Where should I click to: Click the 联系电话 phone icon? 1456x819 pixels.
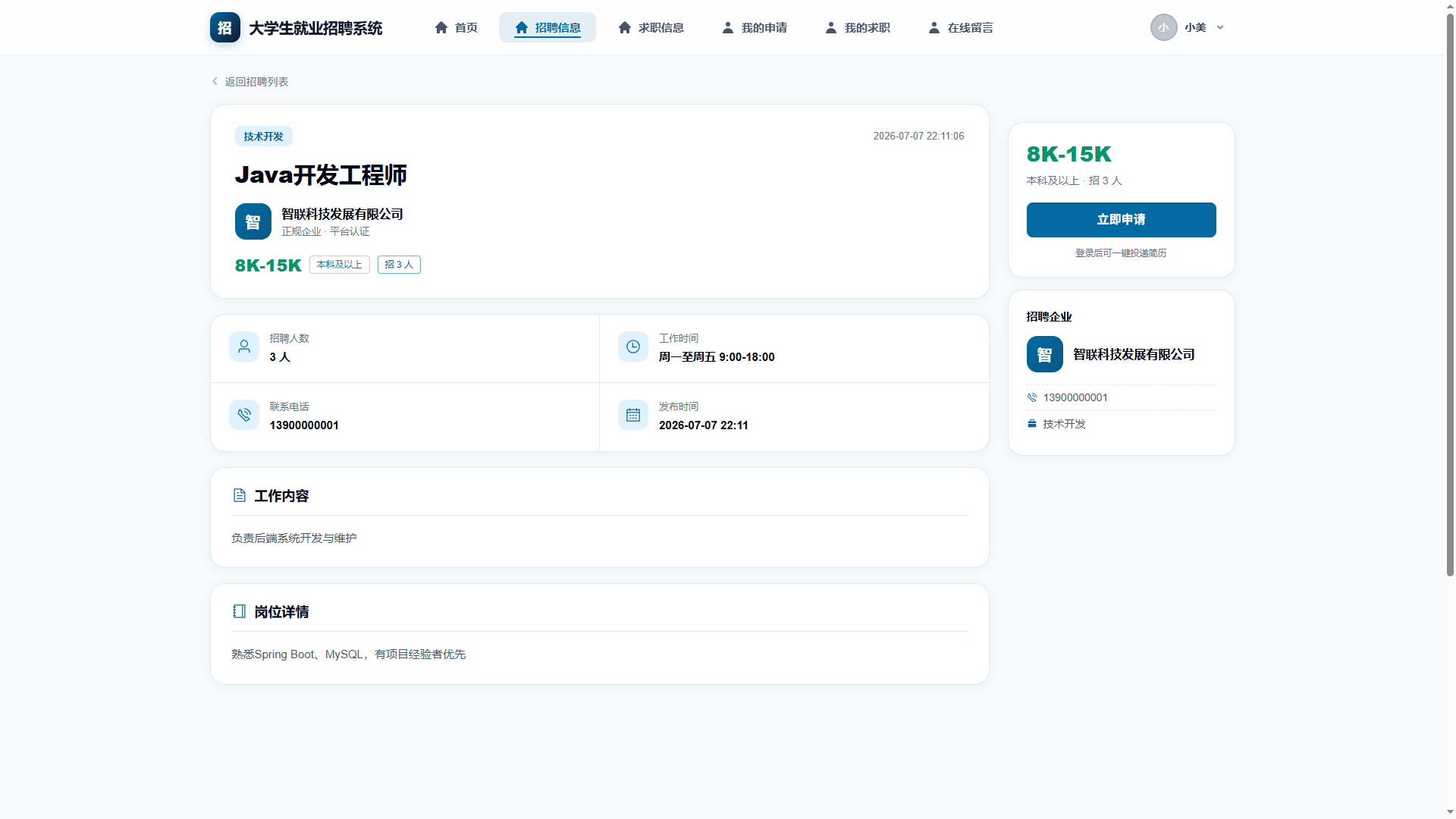pyautogui.click(x=244, y=415)
